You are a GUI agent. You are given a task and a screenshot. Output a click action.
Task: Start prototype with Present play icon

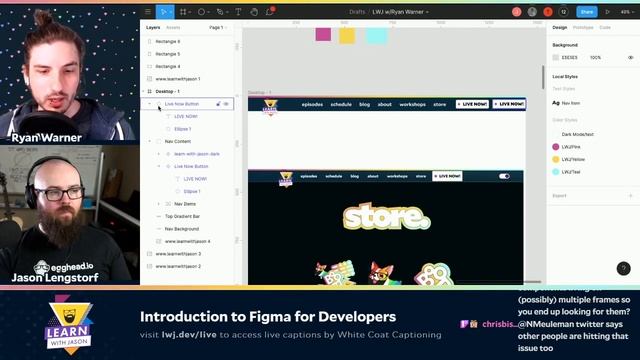click(x=607, y=12)
